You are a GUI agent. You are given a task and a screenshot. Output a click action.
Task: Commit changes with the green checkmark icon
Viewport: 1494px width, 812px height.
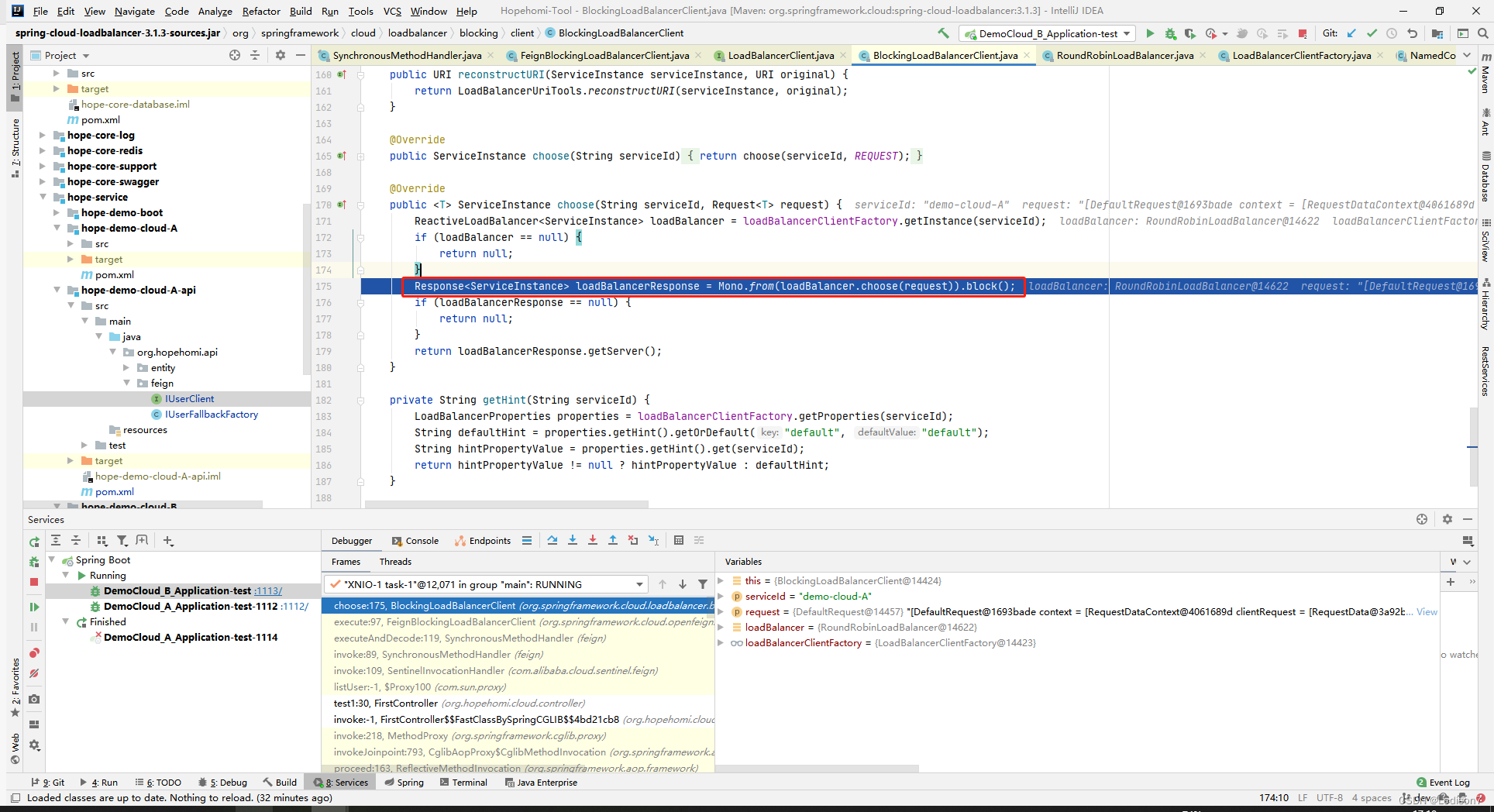tap(1372, 33)
